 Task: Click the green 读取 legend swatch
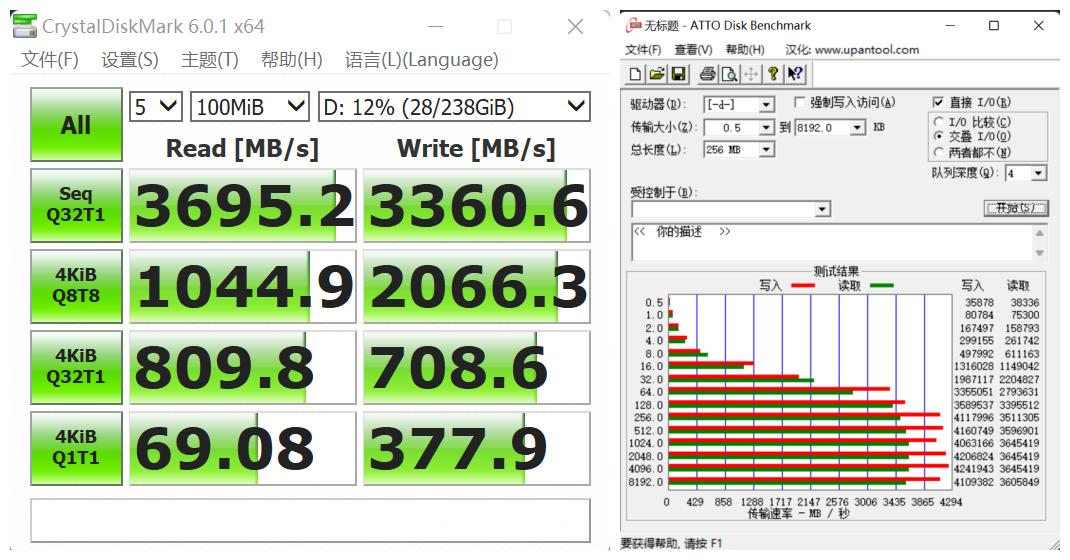click(882, 286)
